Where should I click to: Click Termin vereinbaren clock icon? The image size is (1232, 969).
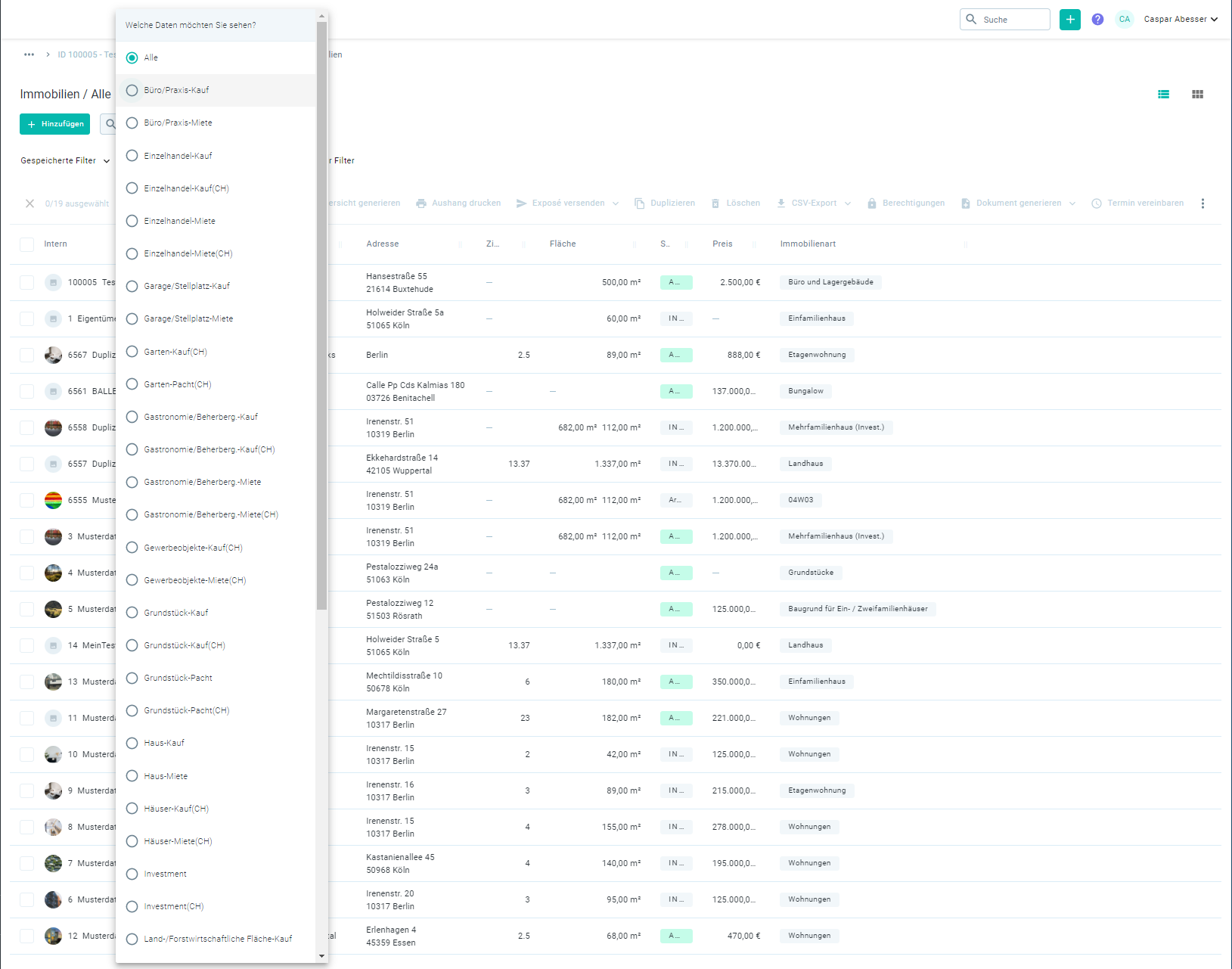click(1096, 203)
